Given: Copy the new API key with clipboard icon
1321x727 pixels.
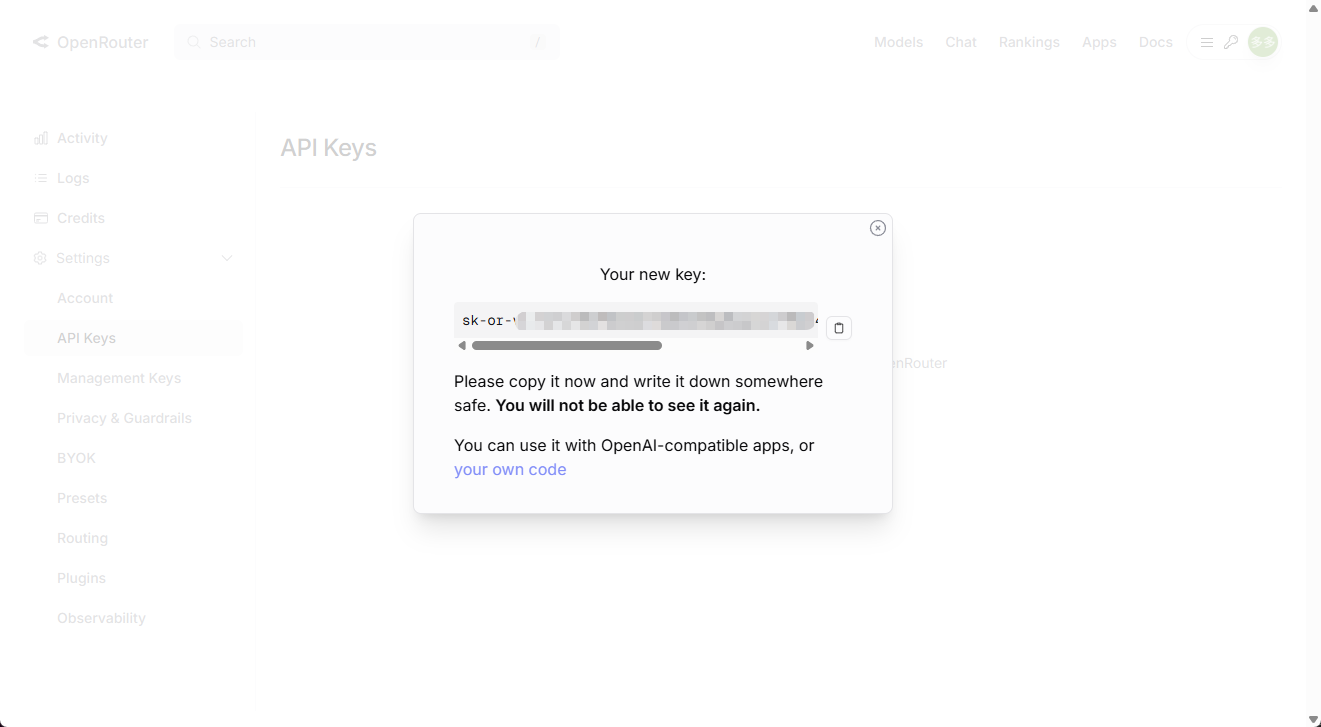Looking at the screenshot, I should point(839,328).
